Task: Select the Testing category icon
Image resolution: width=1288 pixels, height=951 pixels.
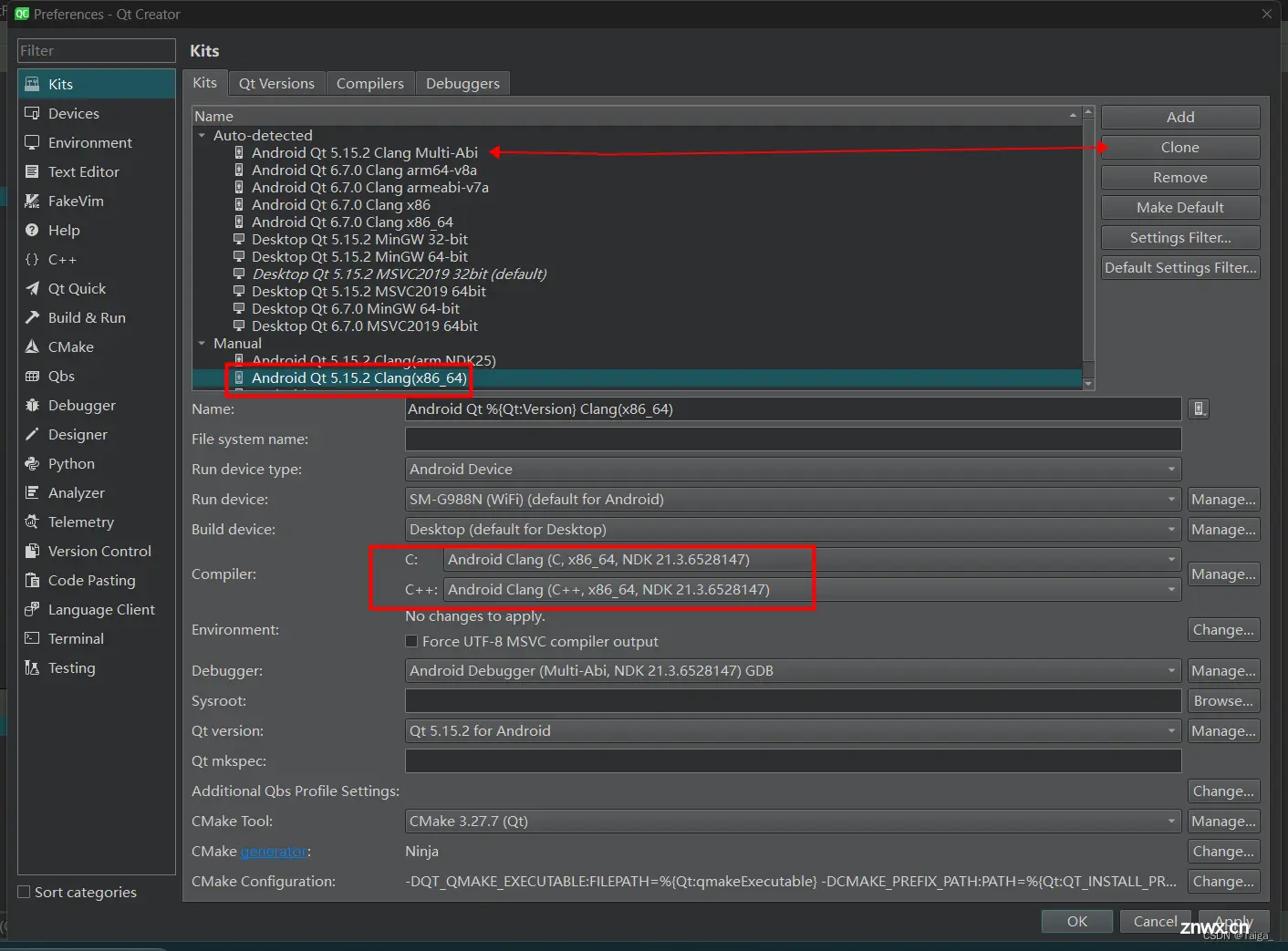Action: [x=32, y=667]
